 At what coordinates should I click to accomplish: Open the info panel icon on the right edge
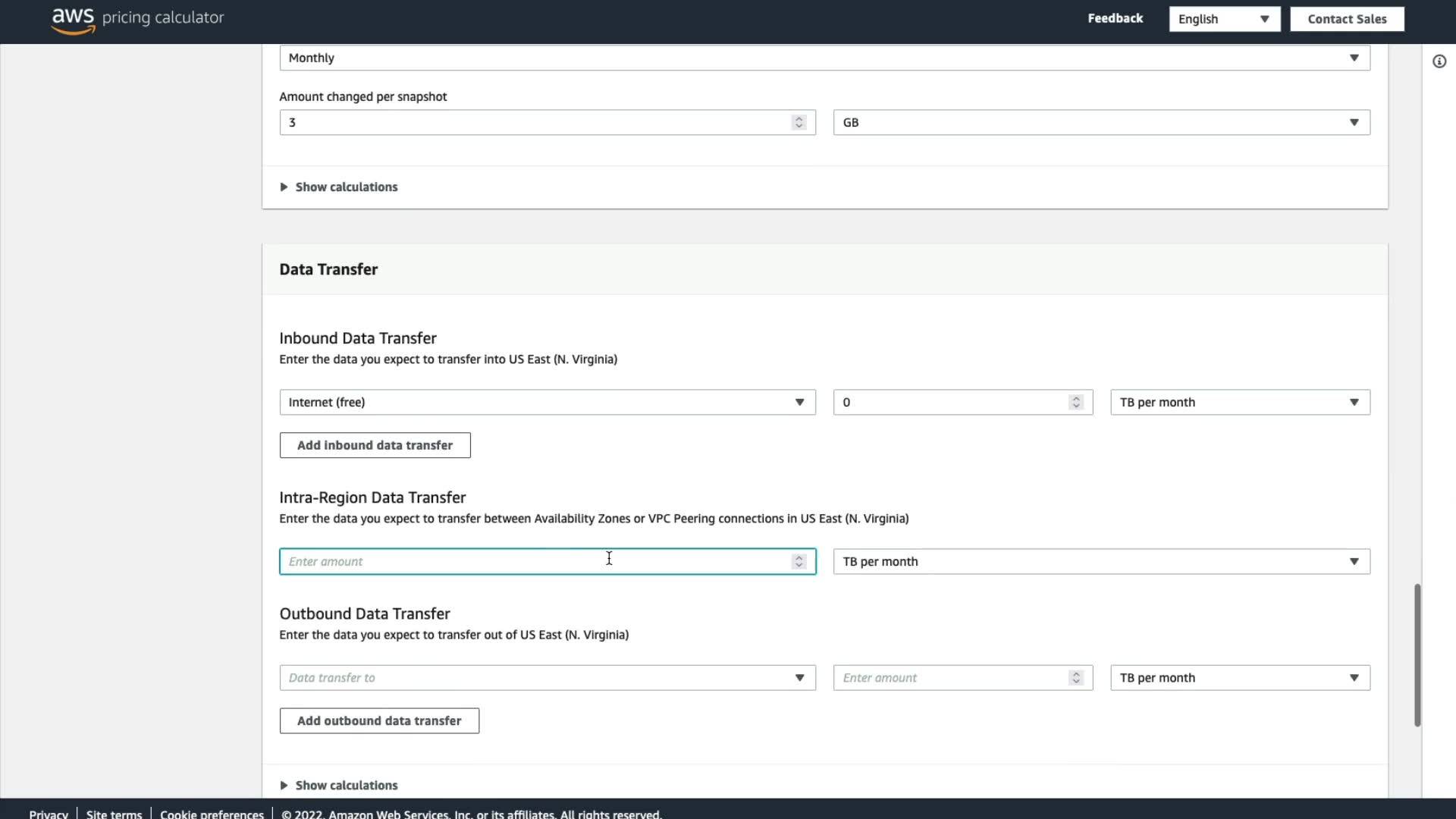click(1439, 61)
